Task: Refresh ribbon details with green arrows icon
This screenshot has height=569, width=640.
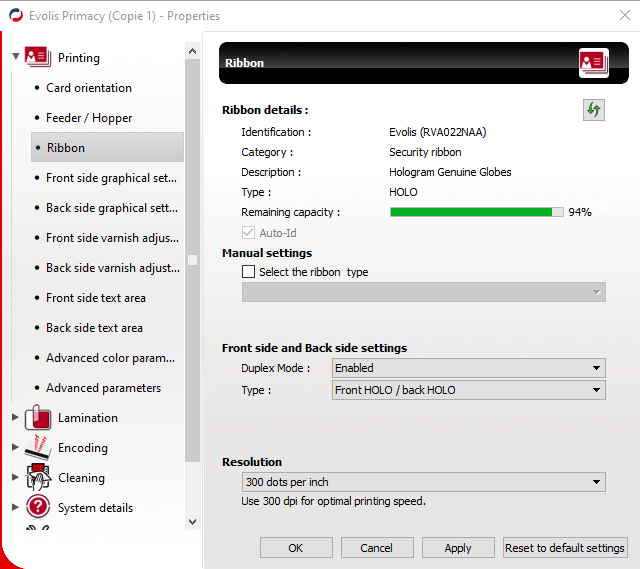Action: point(593,110)
